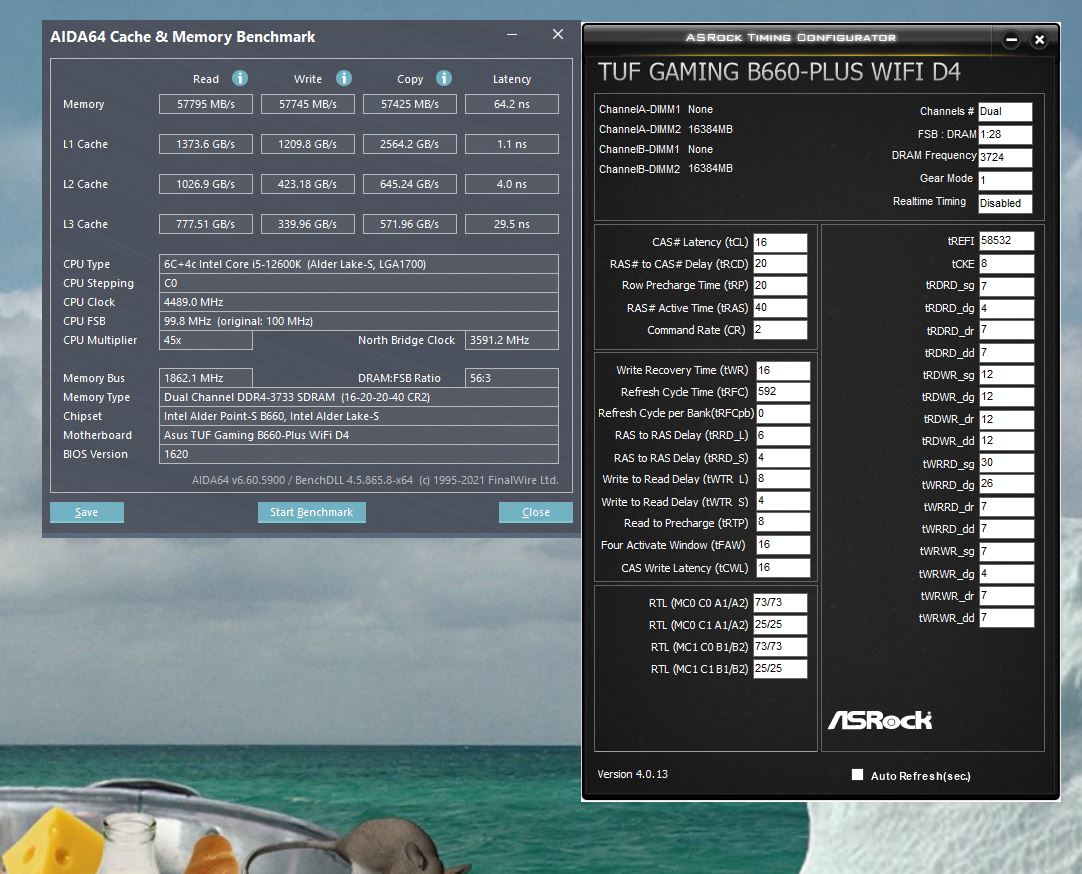The height and width of the screenshot is (874, 1082).
Task: Select the Memory Write value 57745 MB/s
Action: (308, 104)
